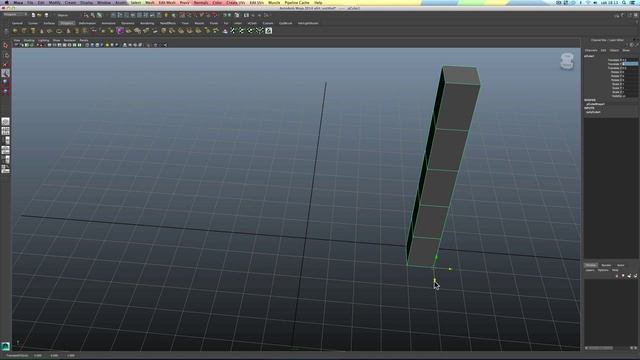Select the polygon sphere shelf icon
Viewport: 640px width, 360px height.
tap(15, 31)
